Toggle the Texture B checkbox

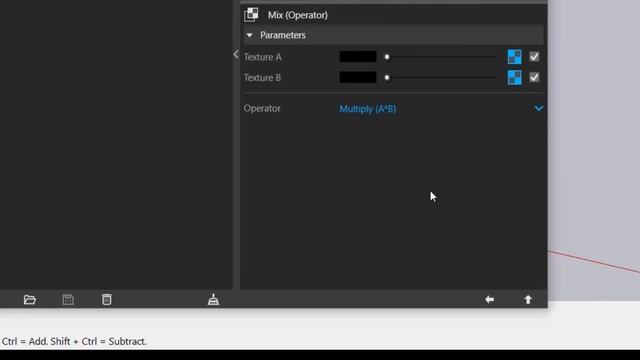click(x=534, y=77)
